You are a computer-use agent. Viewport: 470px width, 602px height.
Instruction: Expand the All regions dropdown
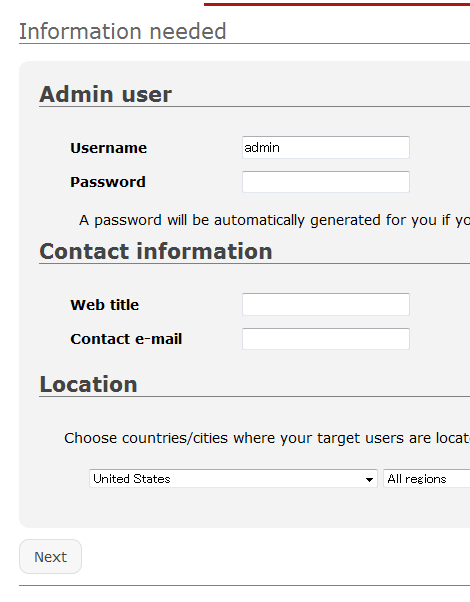point(427,478)
